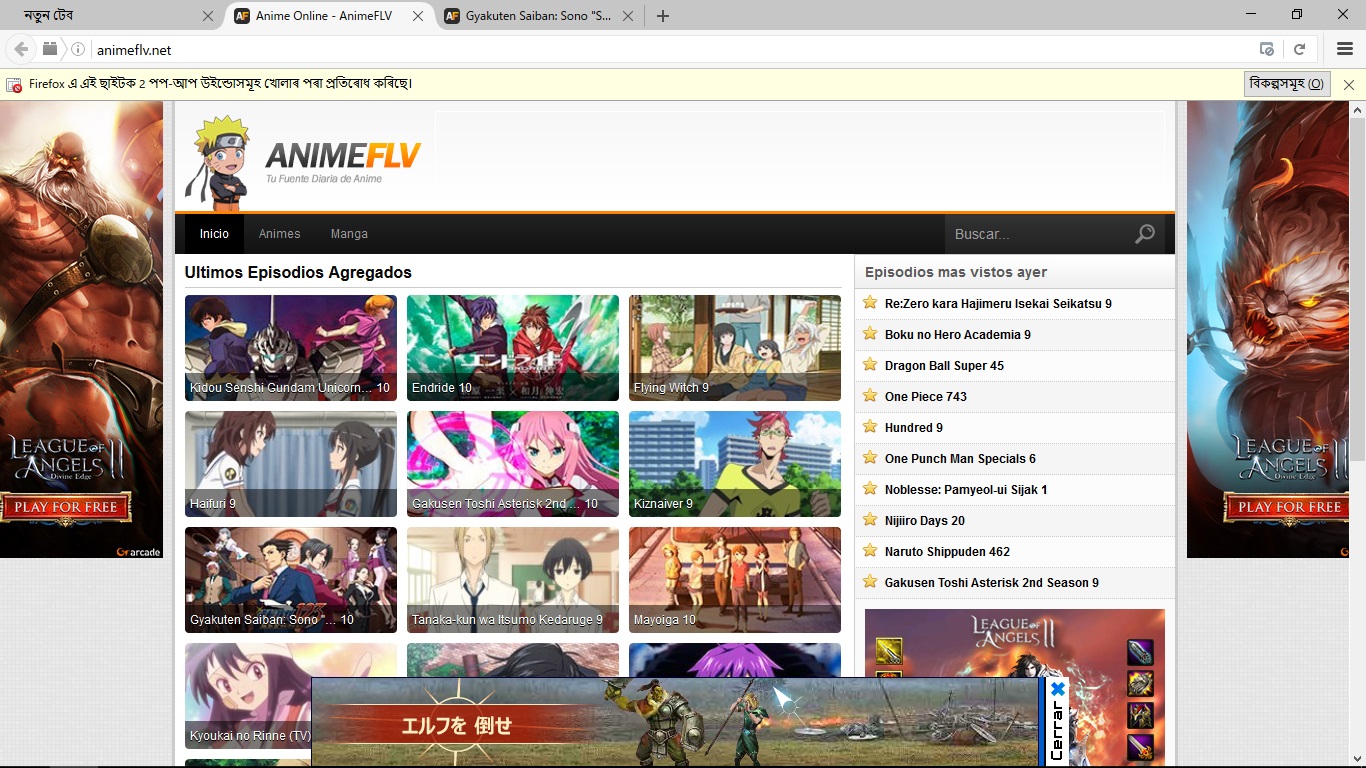Open Kidou Senshi Gundam Unicorn episode thumbnail
This screenshot has width=1366, height=768.
click(x=291, y=348)
